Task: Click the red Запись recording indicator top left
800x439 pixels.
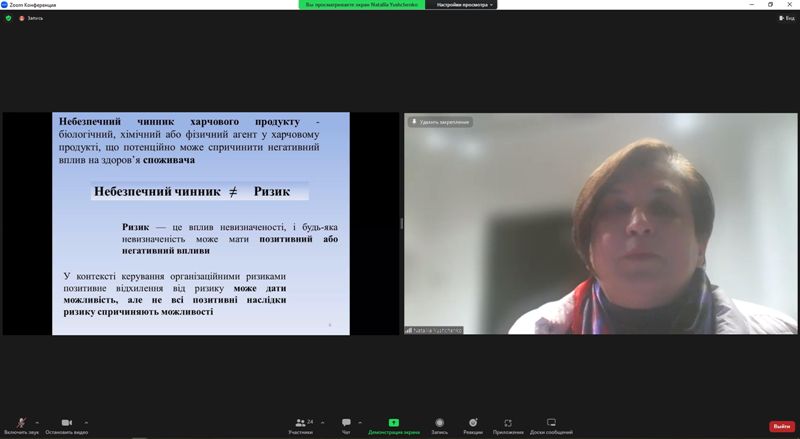Action: click(31, 18)
